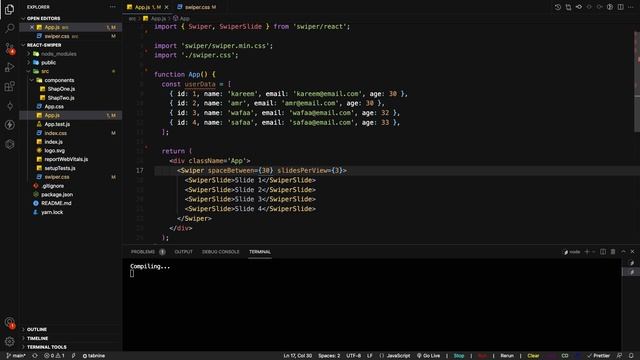This screenshot has height=360, width=640.
Task: Collapse the REACT-SWIPER project section
Action: click(x=44, y=45)
